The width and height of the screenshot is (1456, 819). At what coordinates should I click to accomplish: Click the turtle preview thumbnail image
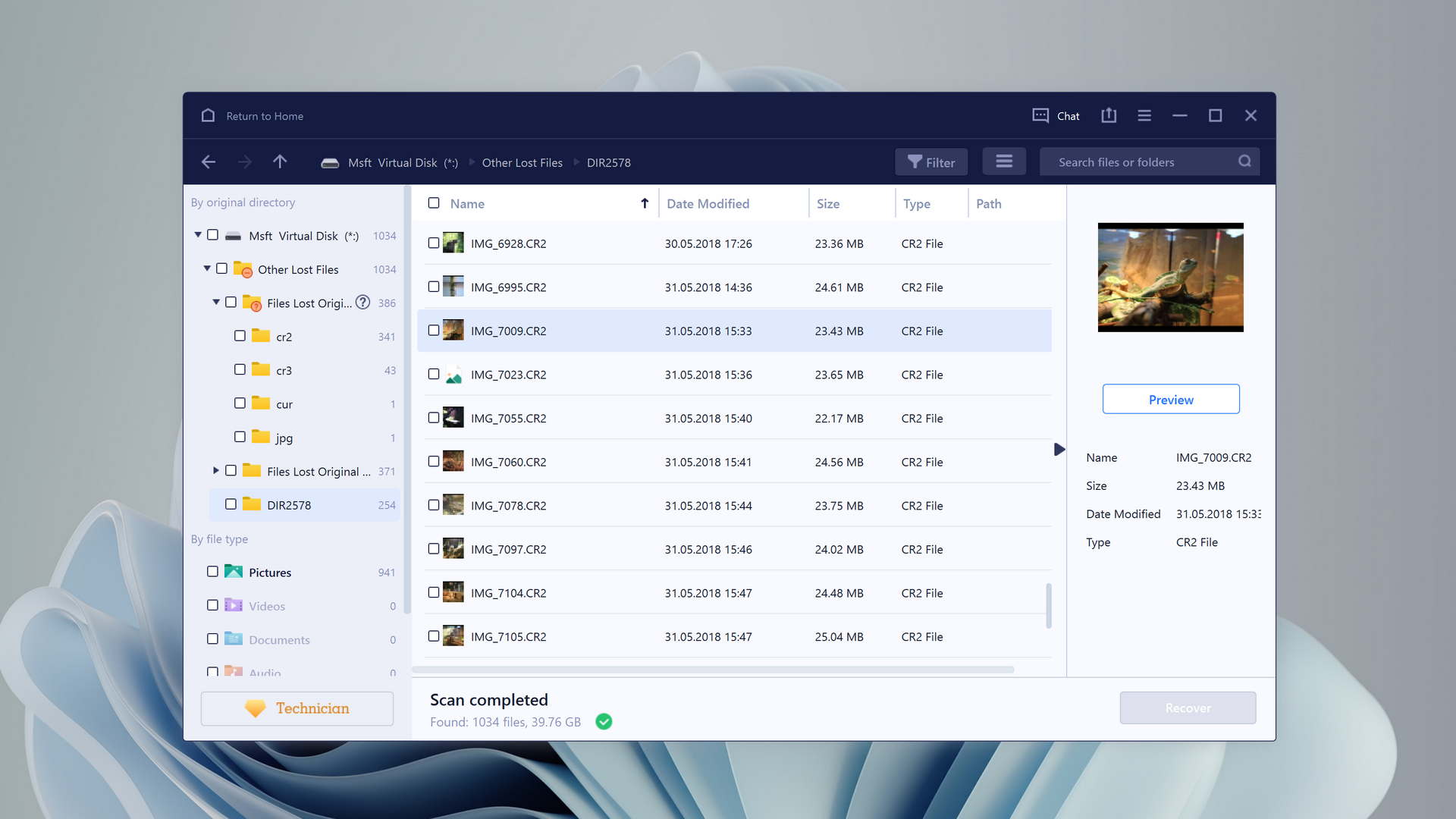tap(1170, 277)
